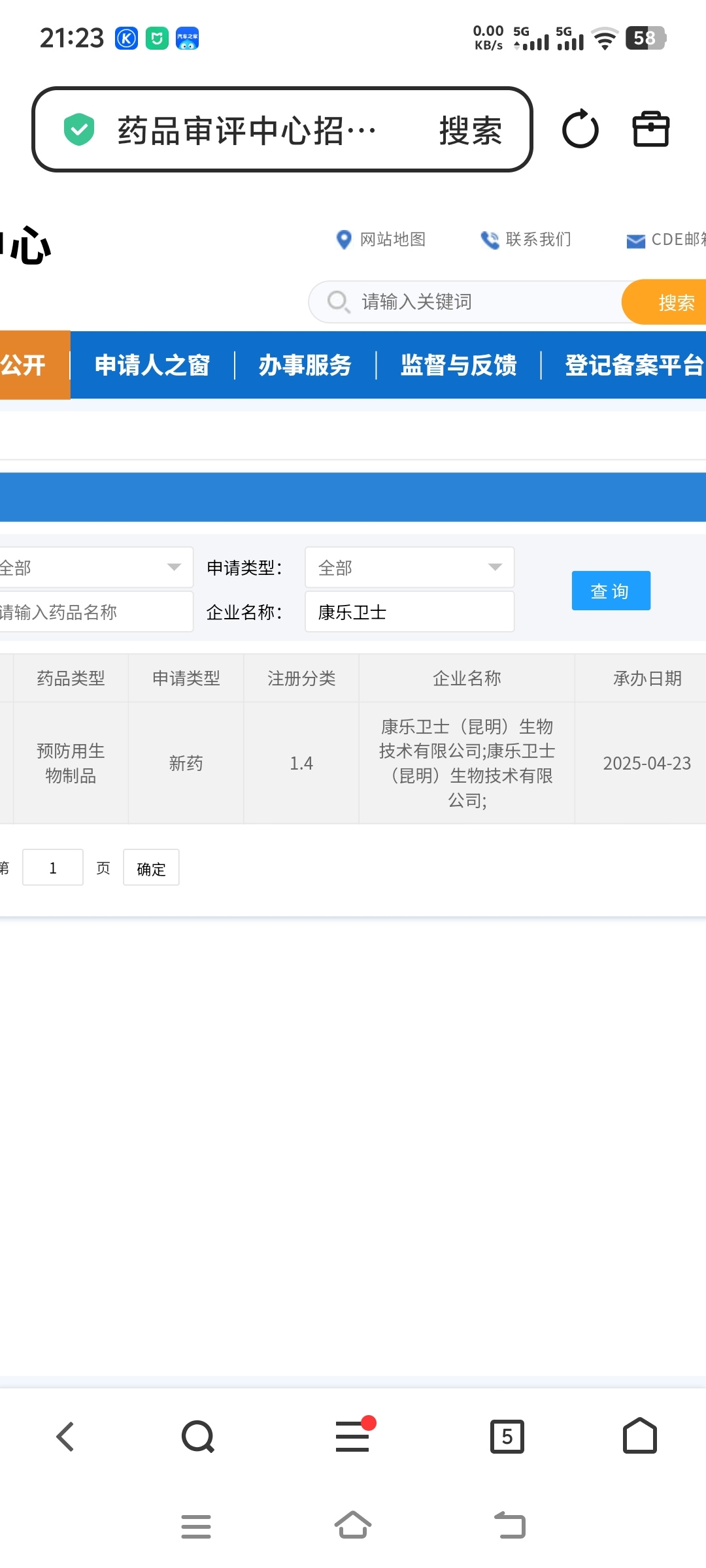Open browser search magnifier at bottom
This screenshot has height=1568, width=706.
198,1437
